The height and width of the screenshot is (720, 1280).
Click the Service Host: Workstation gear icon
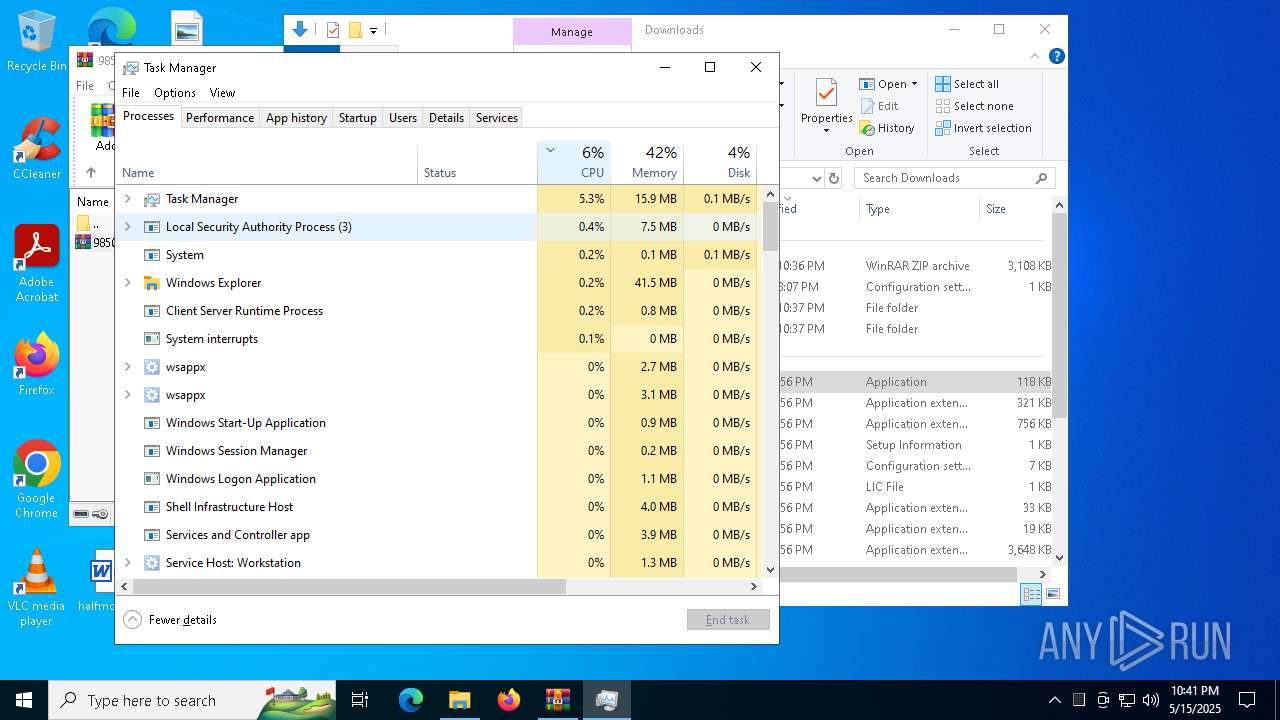(152, 563)
